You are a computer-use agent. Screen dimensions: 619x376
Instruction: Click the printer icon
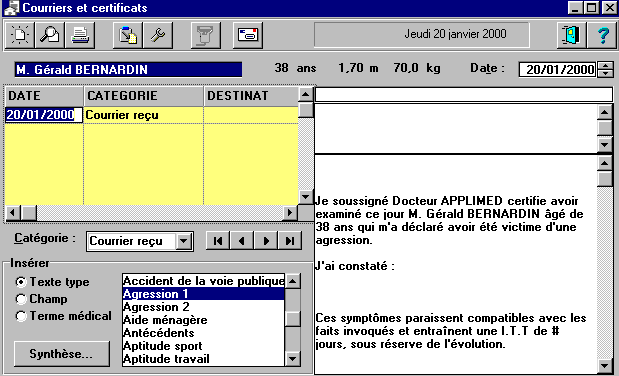pyautogui.click(x=80, y=35)
